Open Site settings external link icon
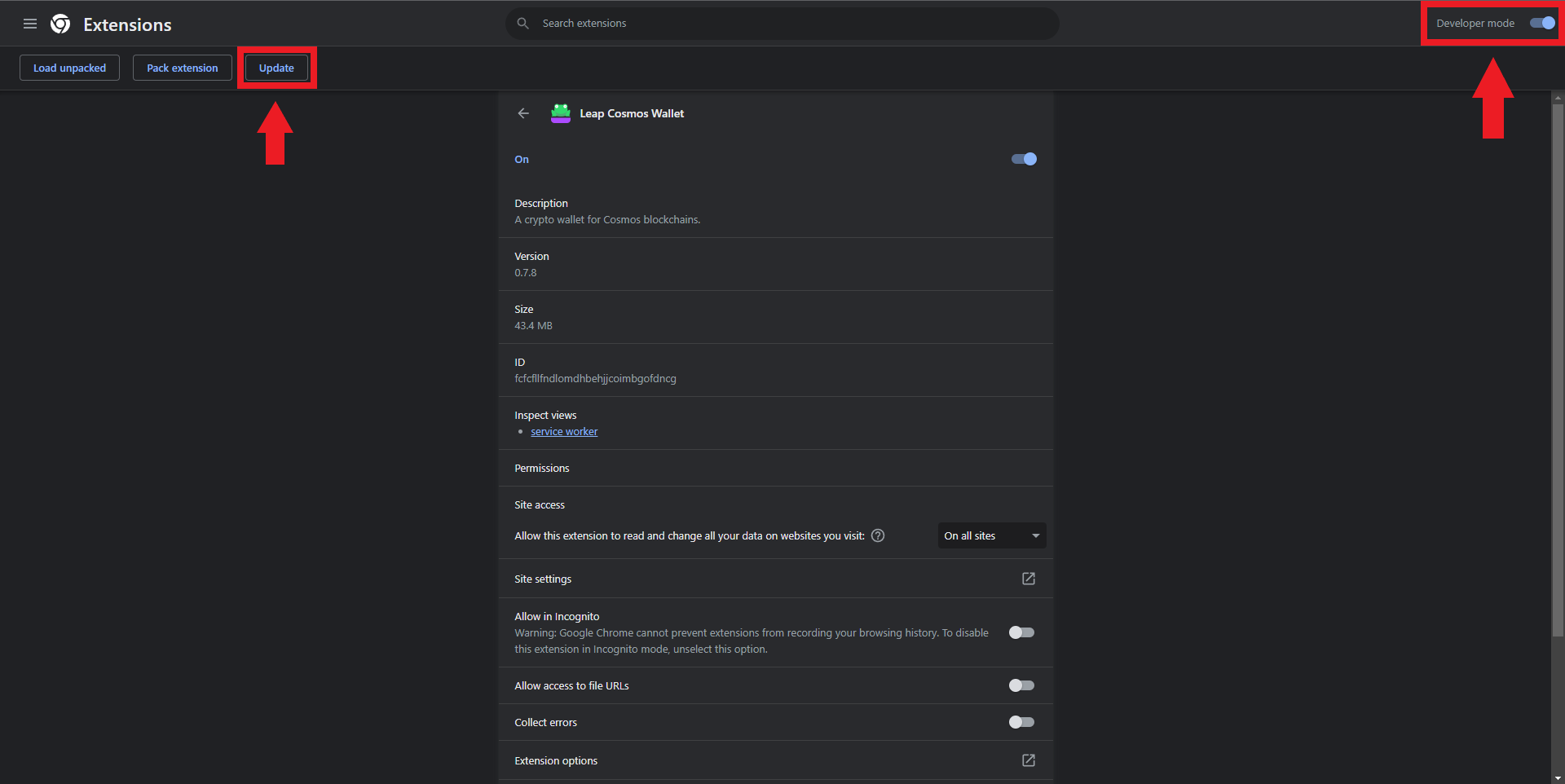 pos(1029,579)
